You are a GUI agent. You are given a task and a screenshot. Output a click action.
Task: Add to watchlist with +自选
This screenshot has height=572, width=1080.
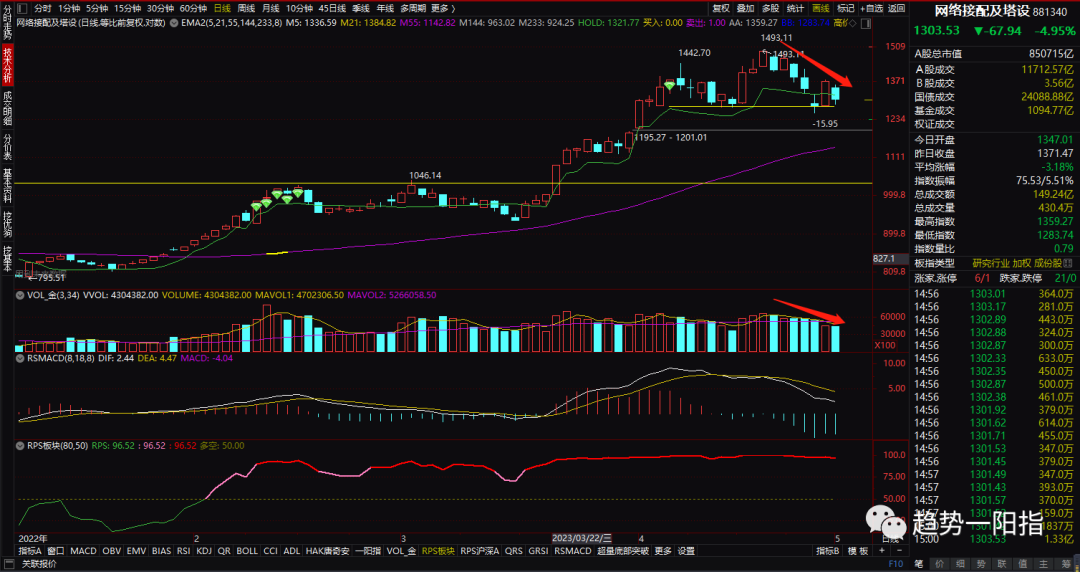[x=871, y=8]
